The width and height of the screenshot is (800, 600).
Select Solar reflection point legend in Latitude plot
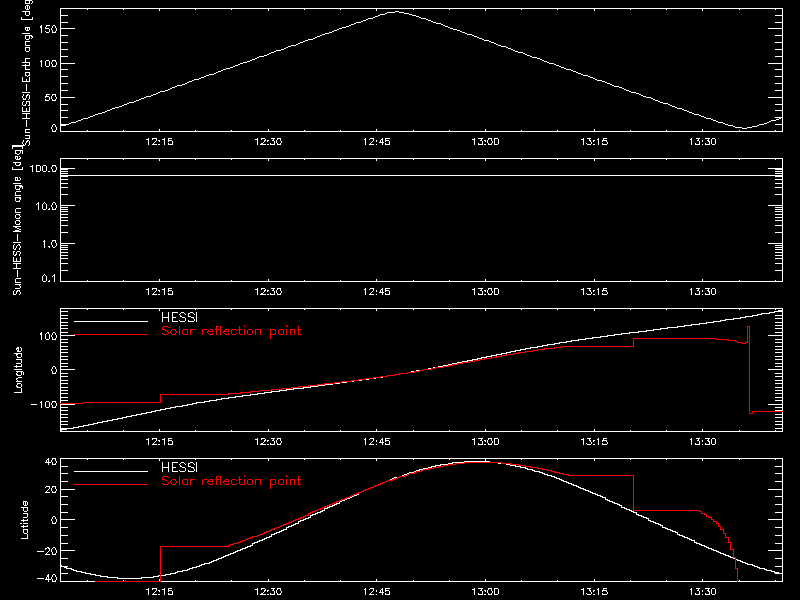(x=231, y=481)
